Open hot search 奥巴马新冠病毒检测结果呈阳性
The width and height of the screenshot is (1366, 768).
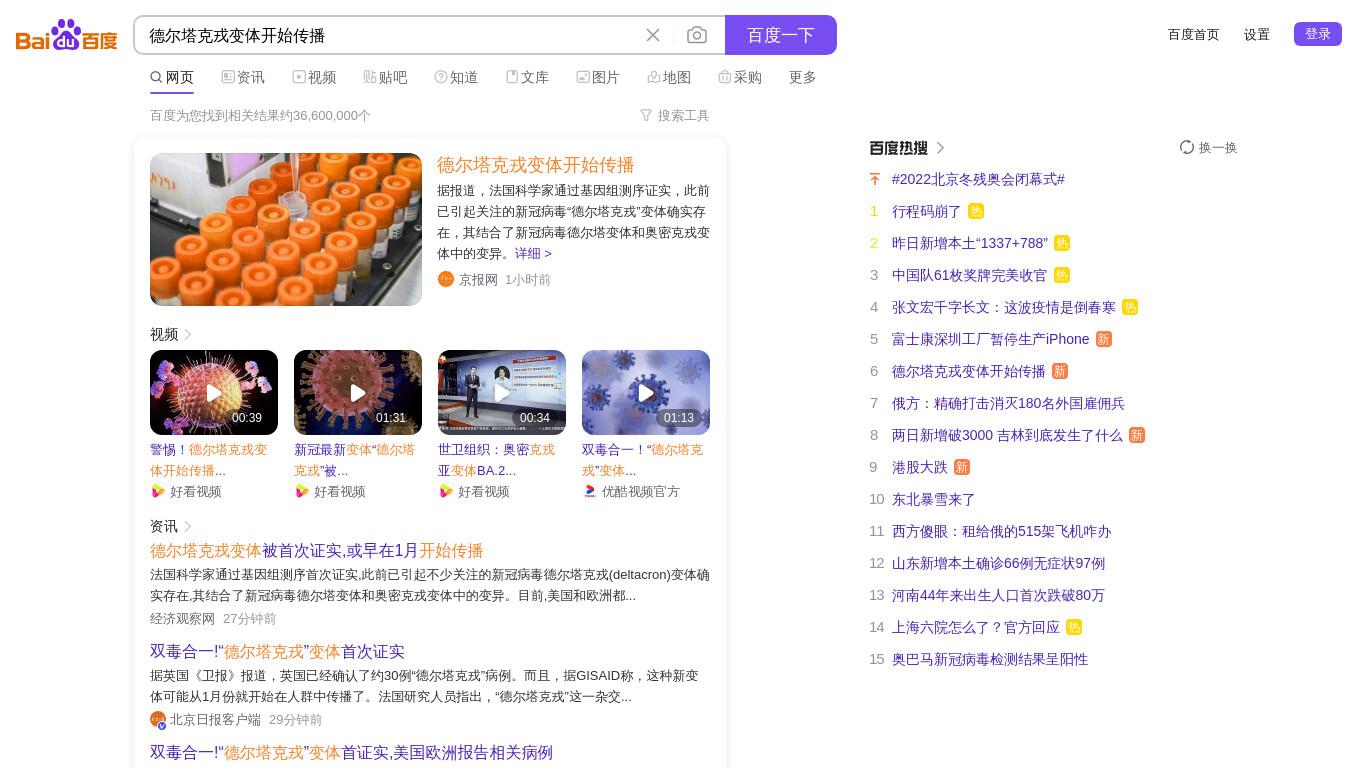point(990,659)
